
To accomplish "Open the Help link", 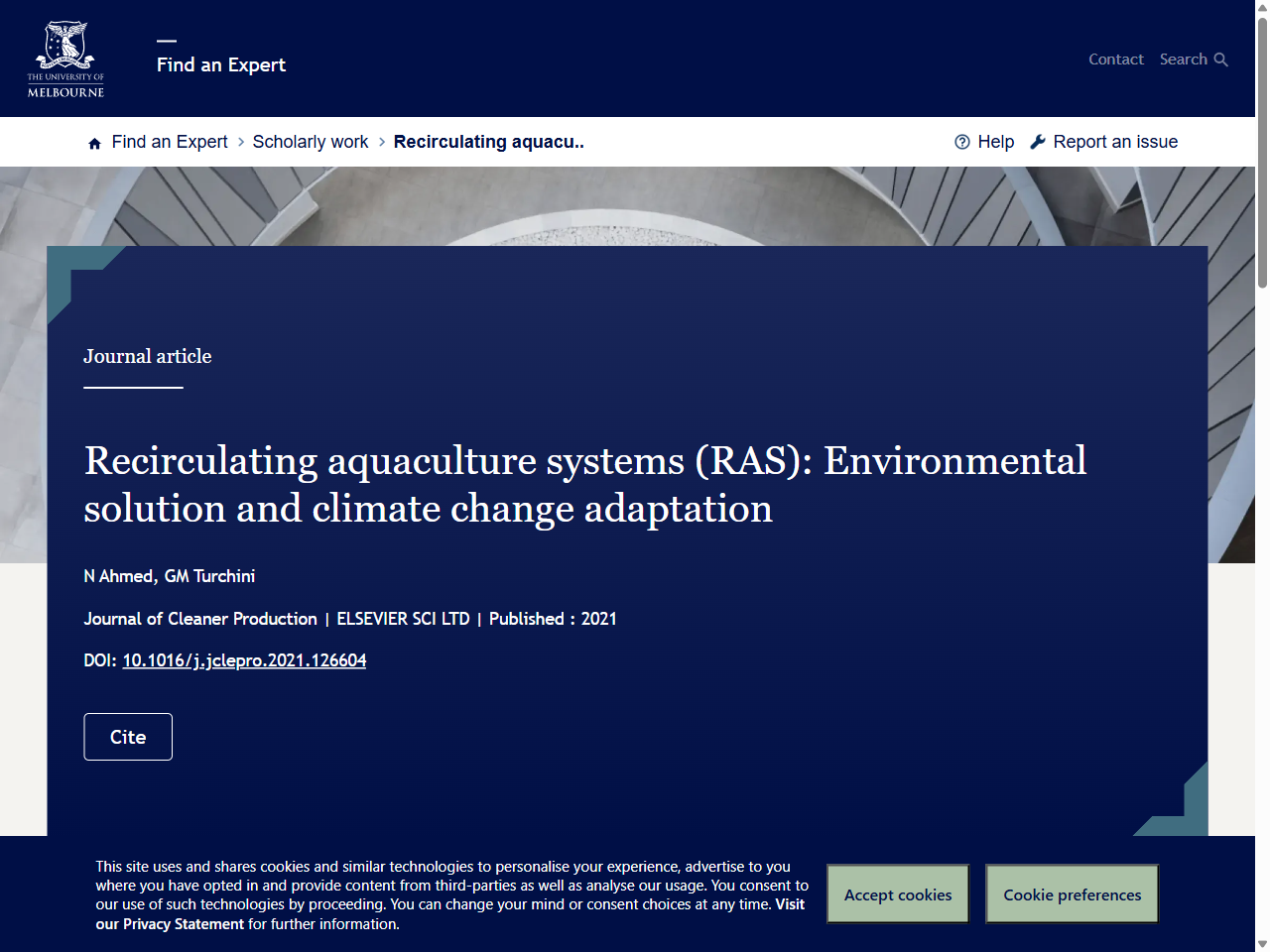I will click(x=996, y=142).
